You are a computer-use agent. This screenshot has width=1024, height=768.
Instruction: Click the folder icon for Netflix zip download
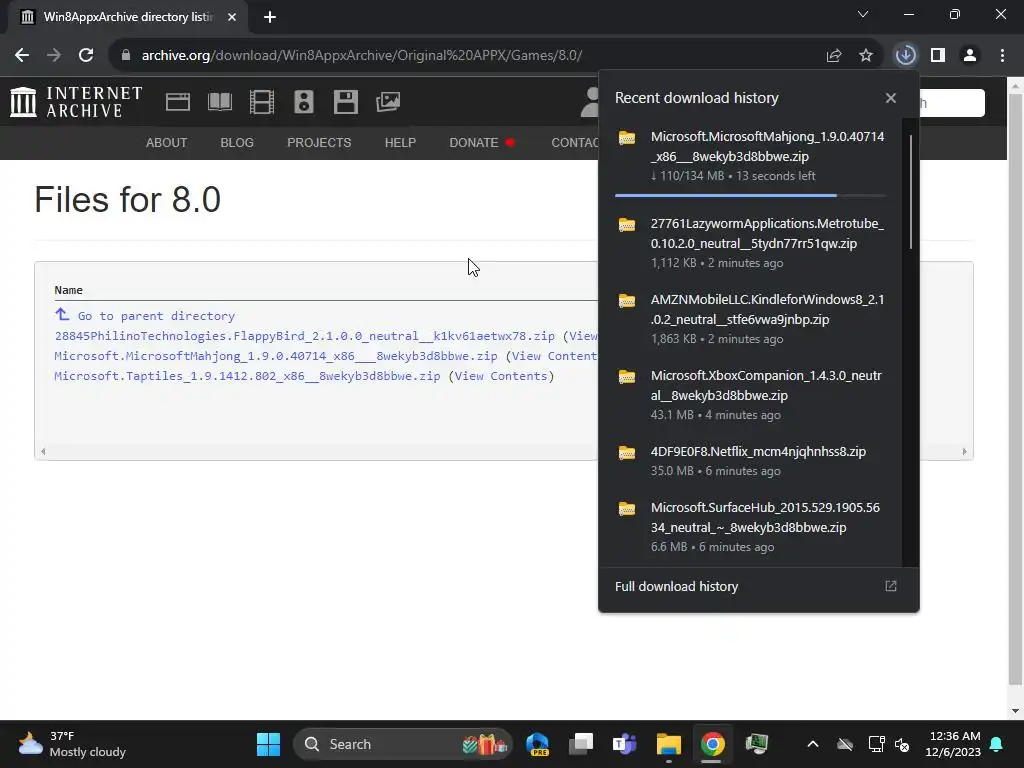627,453
